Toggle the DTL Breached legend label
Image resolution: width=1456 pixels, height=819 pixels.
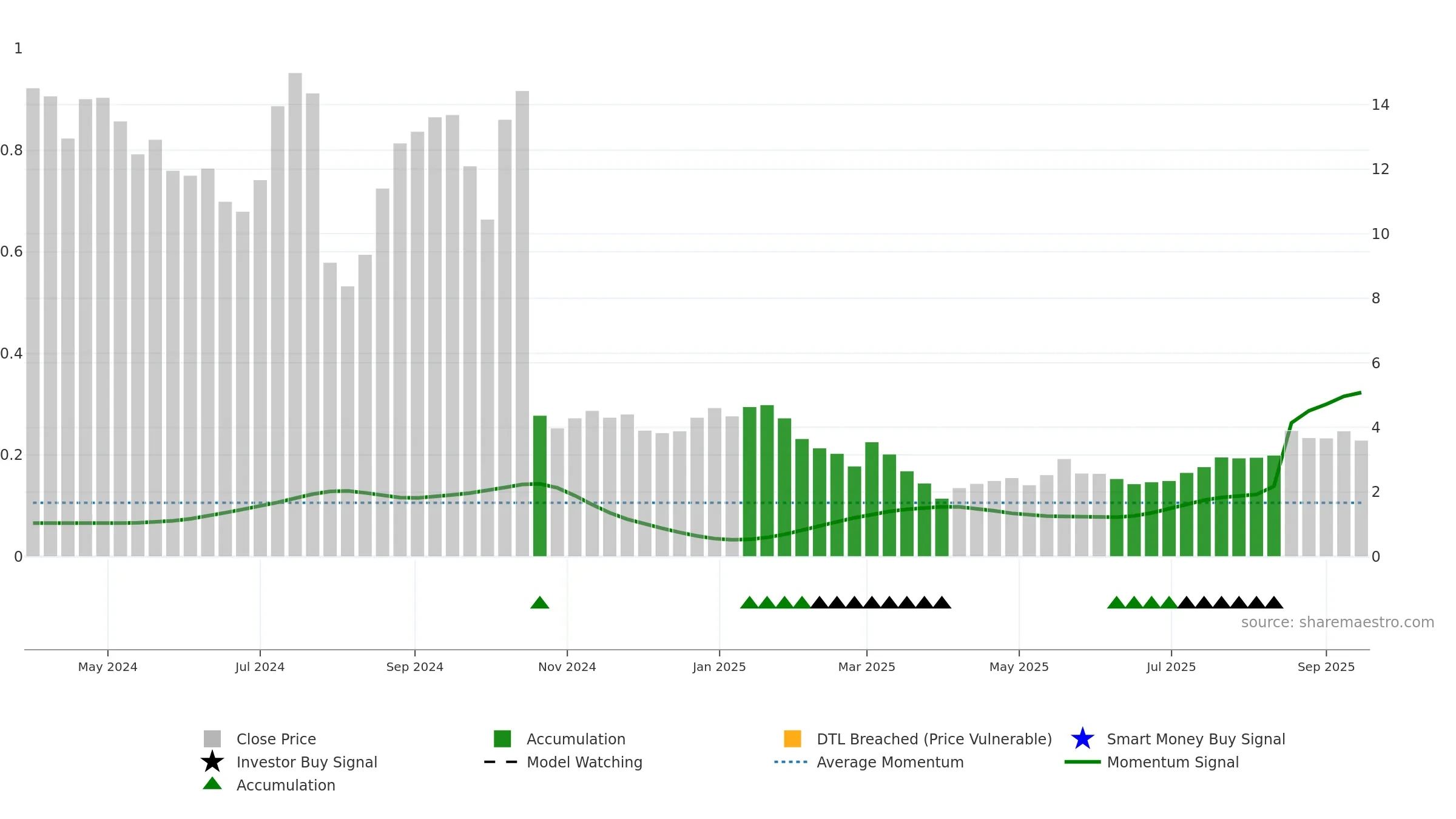point(934,739)
